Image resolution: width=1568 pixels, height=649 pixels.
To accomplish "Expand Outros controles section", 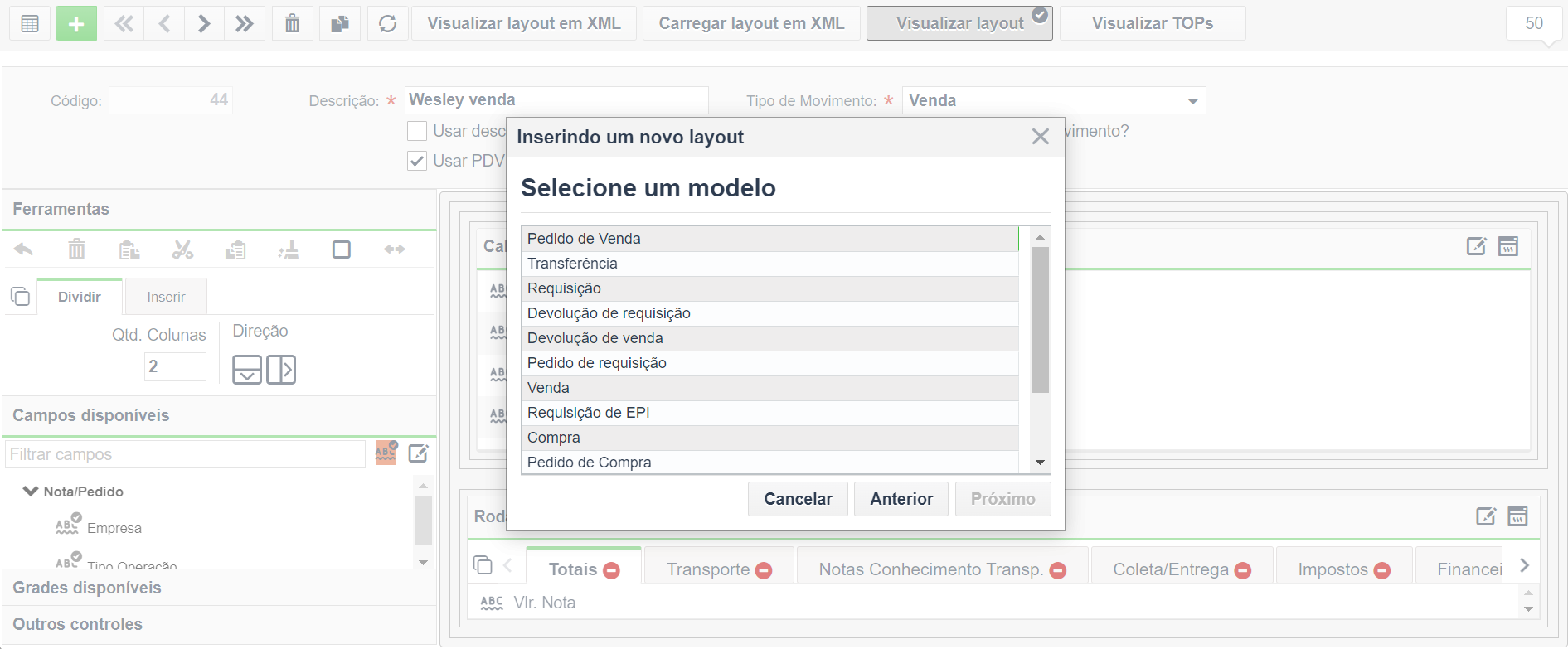I will coord(219,624).
